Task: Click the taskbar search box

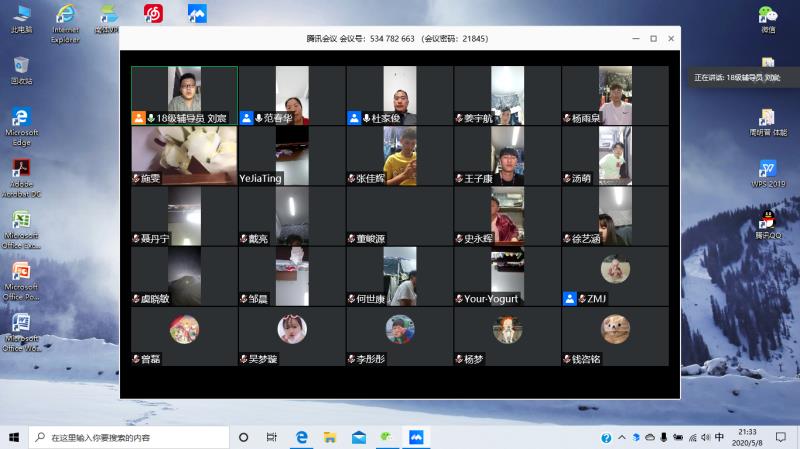Action: [130, 438]
